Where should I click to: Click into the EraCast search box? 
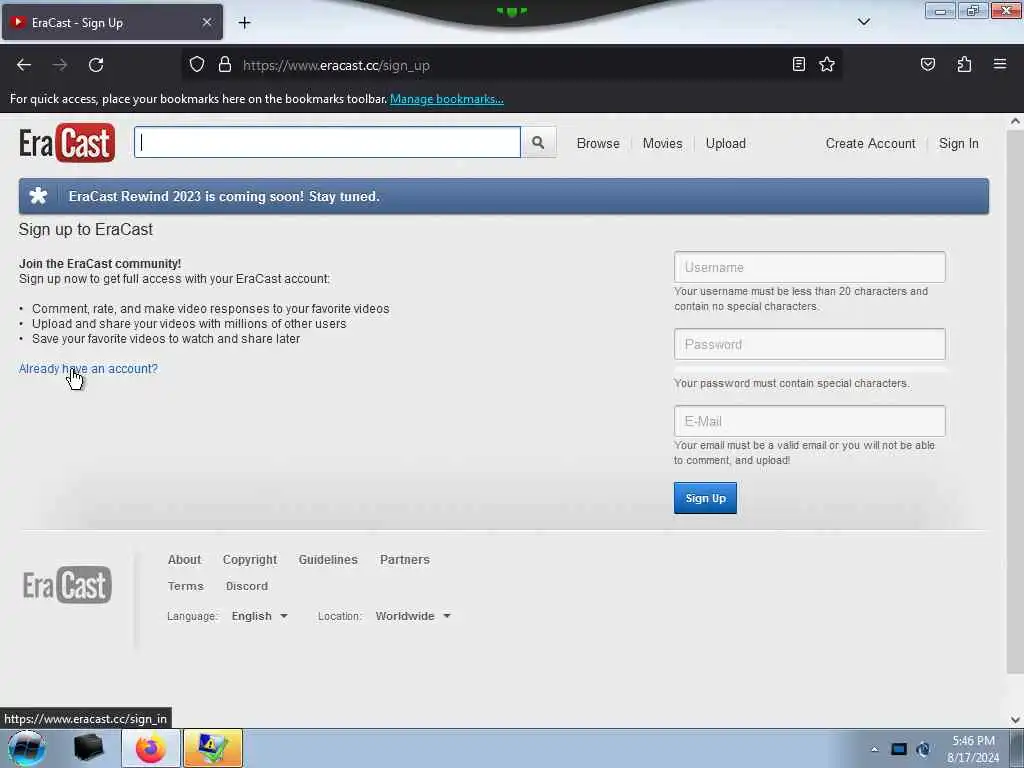tap(327, 142)
